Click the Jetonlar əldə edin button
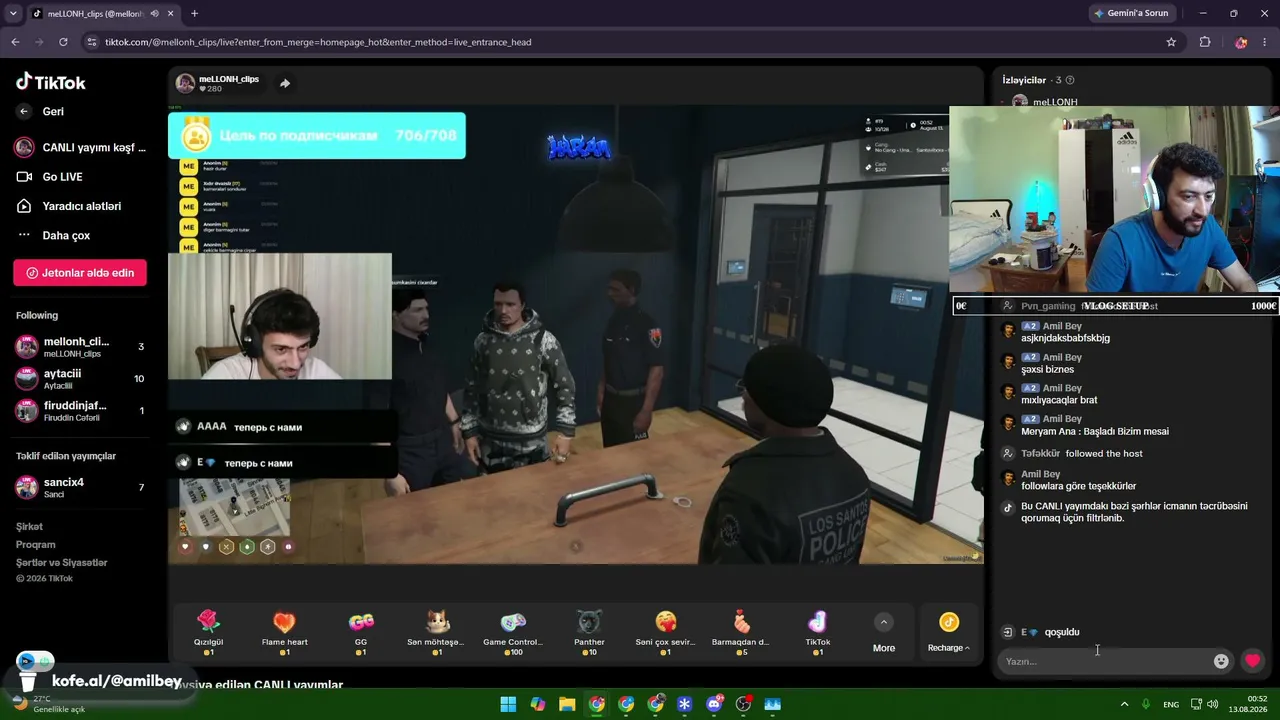 [x=80, y=273]
